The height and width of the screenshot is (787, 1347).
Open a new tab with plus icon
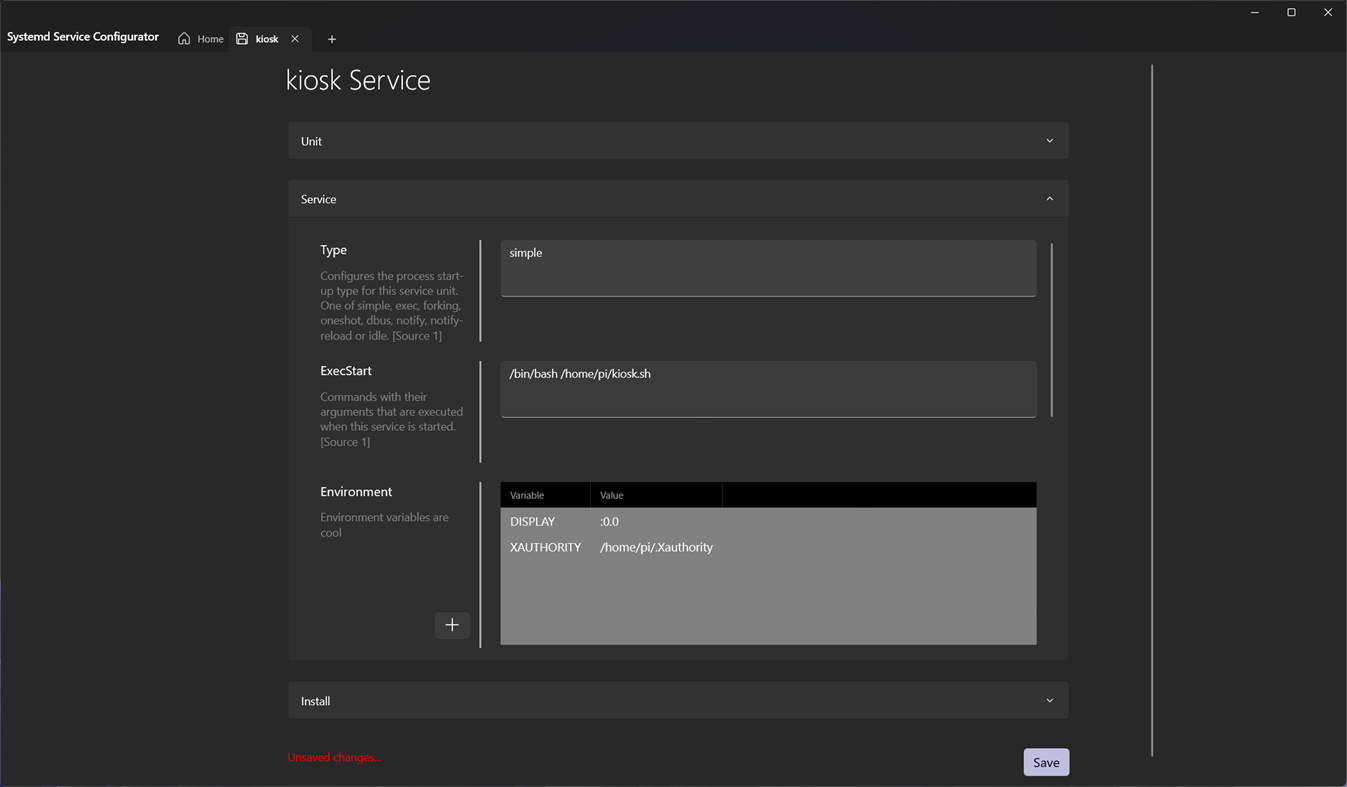coord(332,39)
